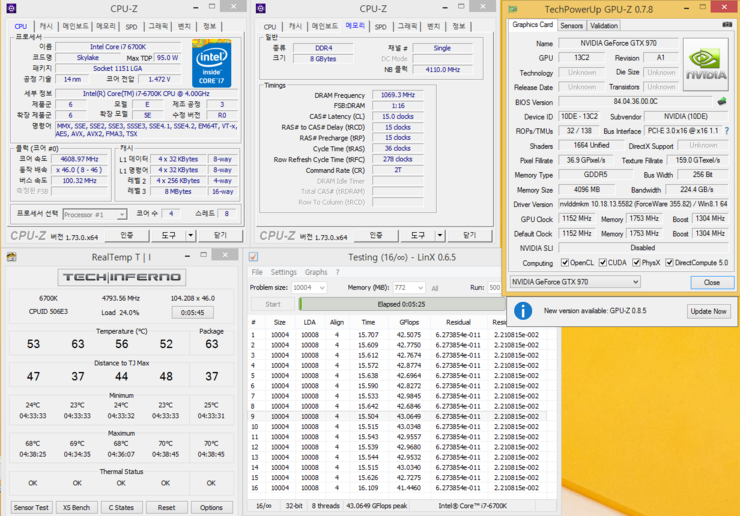The image size is (740, 516).
Task: Select the 캐시 tab in left CPU-Z window
Action: click(46, 26)
